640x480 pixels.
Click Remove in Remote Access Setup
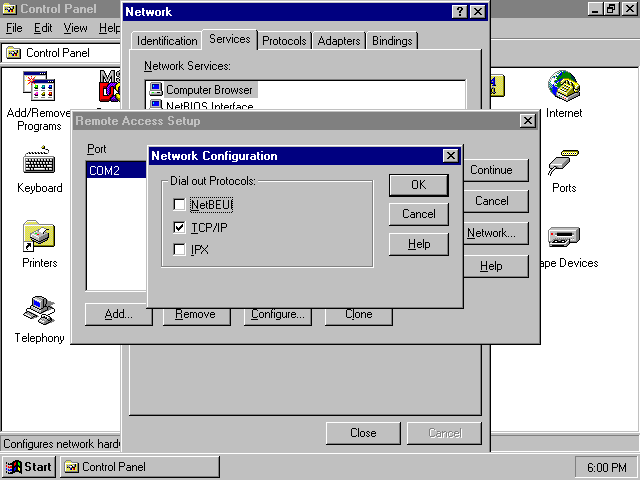[196, 315]
